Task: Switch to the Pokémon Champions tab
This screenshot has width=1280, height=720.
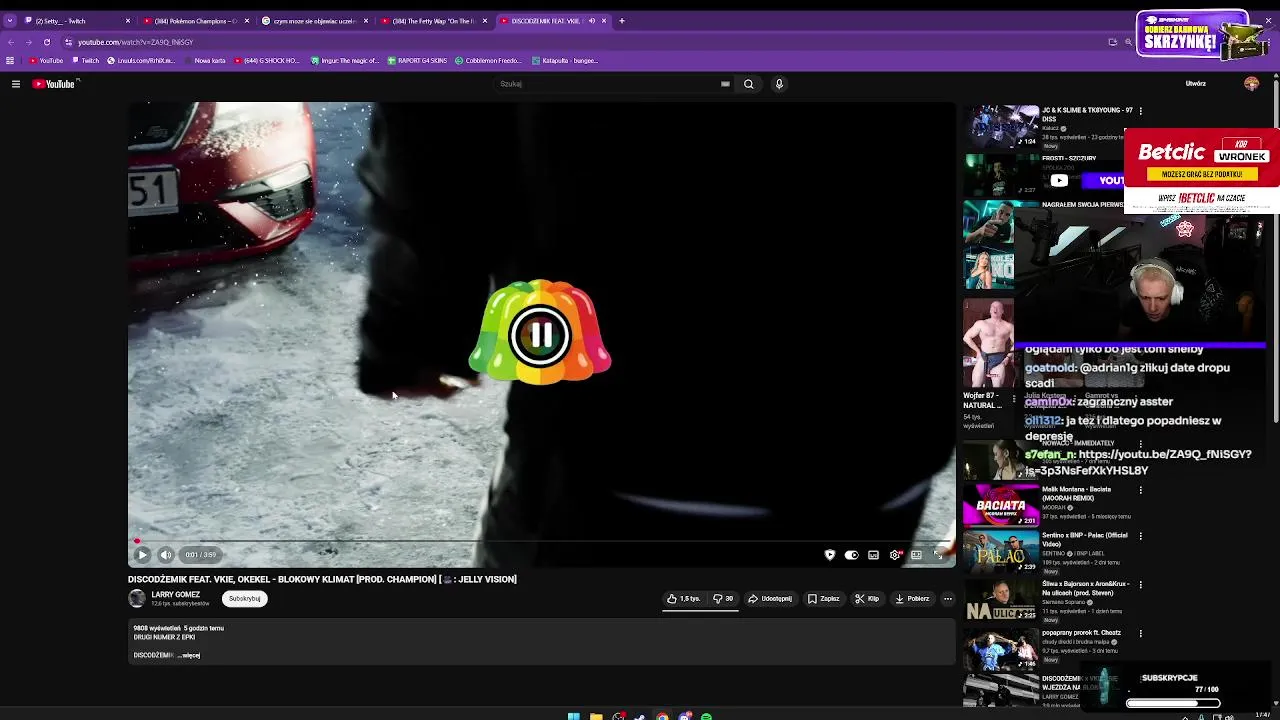Action: [195, 21]
